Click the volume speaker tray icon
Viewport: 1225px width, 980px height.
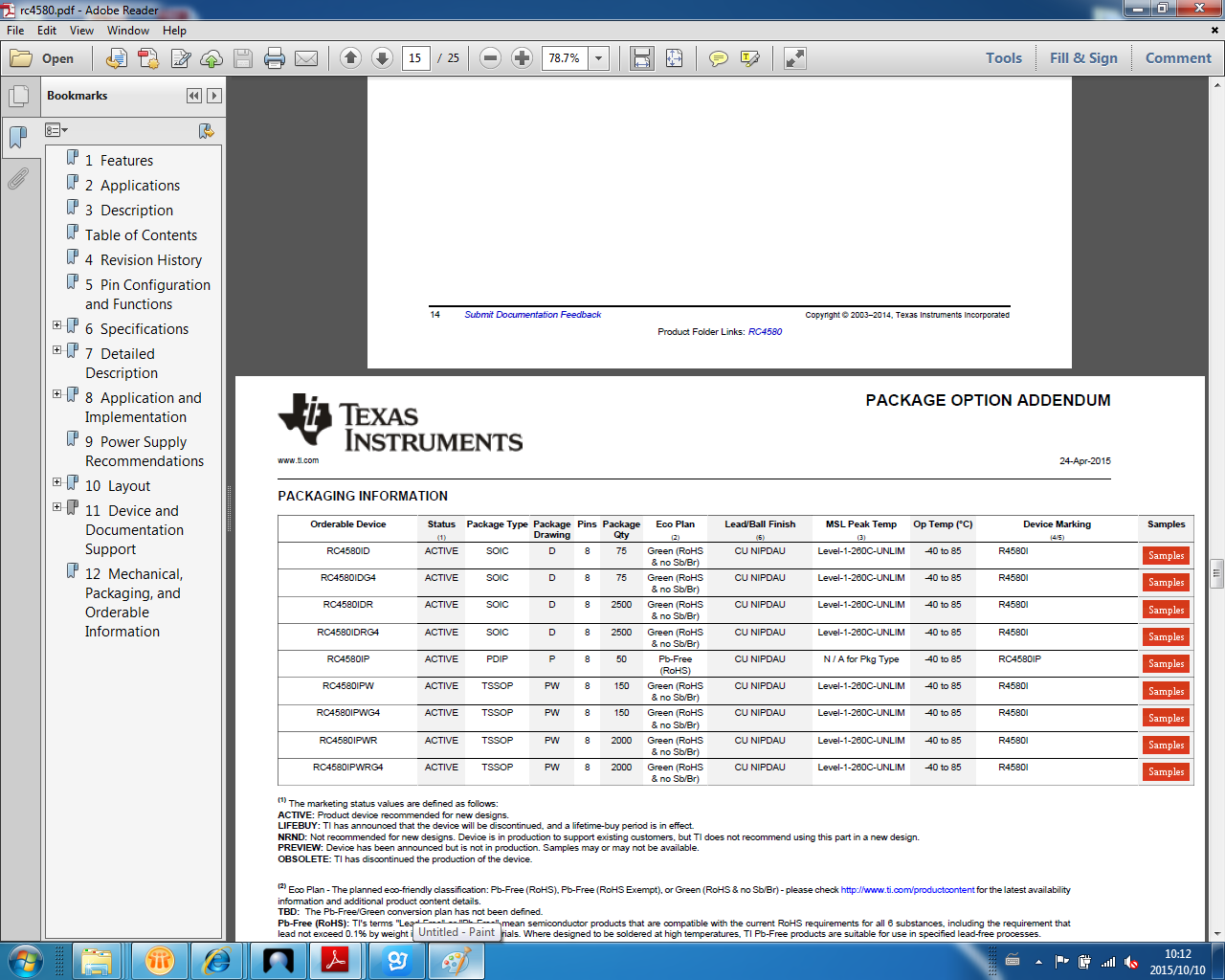click(1131, 962)
